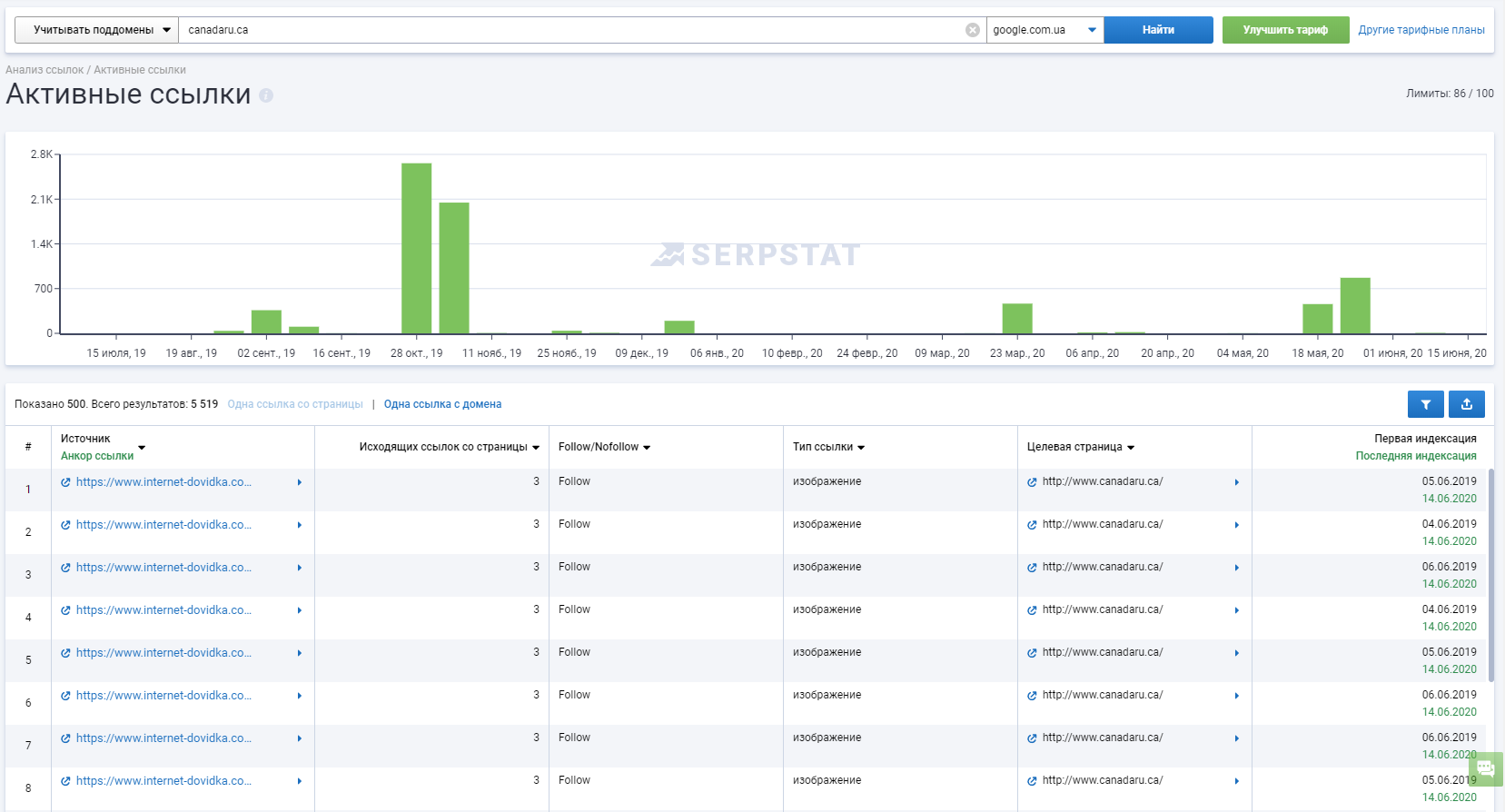Open the filter icon button
This screenshot has height=812, width=1505.
pos(1426,404)
